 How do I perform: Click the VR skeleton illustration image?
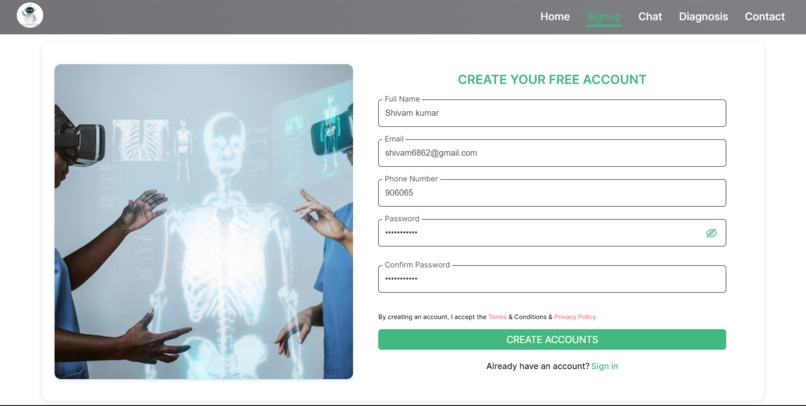pyautogui.click(x=204, y=222)
